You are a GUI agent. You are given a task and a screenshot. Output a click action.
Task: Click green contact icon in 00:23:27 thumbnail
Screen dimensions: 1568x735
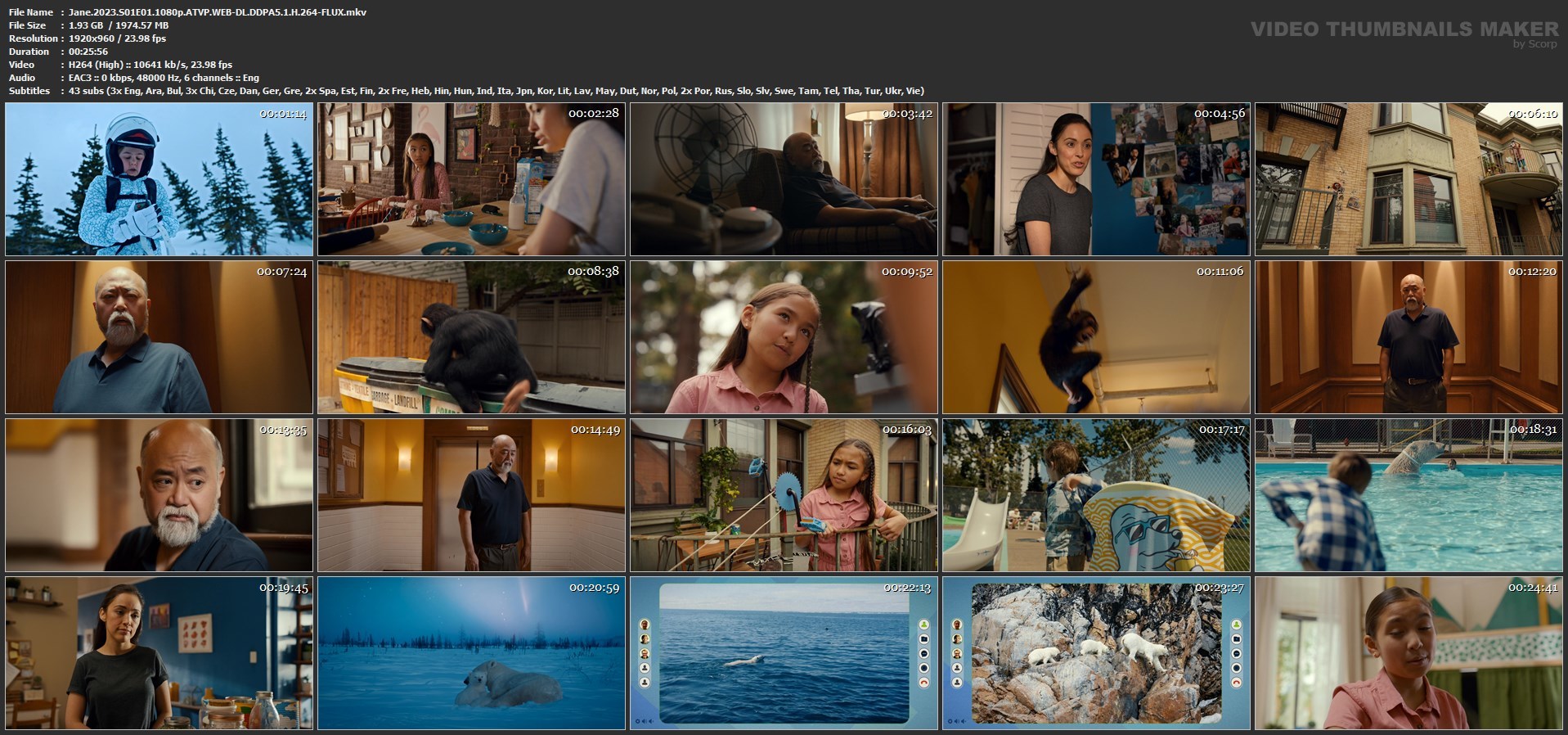(x=1237, y=625)
